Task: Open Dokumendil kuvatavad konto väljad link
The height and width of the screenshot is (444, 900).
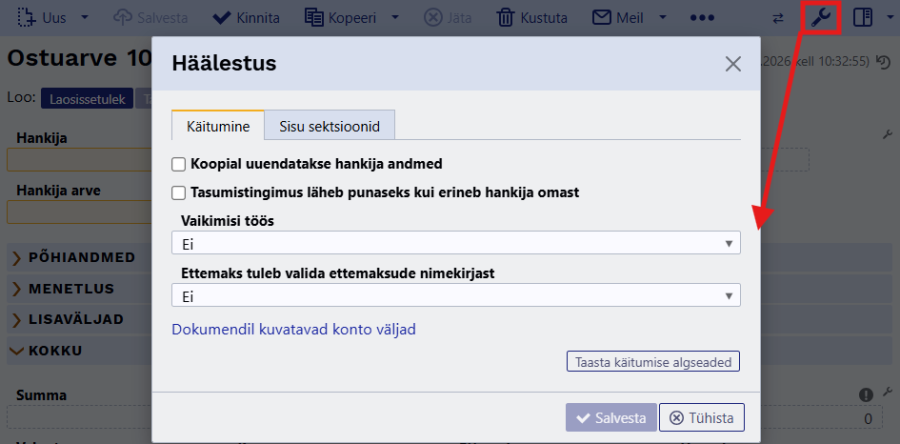Action: pyautogui.click(x=294, y=329)
